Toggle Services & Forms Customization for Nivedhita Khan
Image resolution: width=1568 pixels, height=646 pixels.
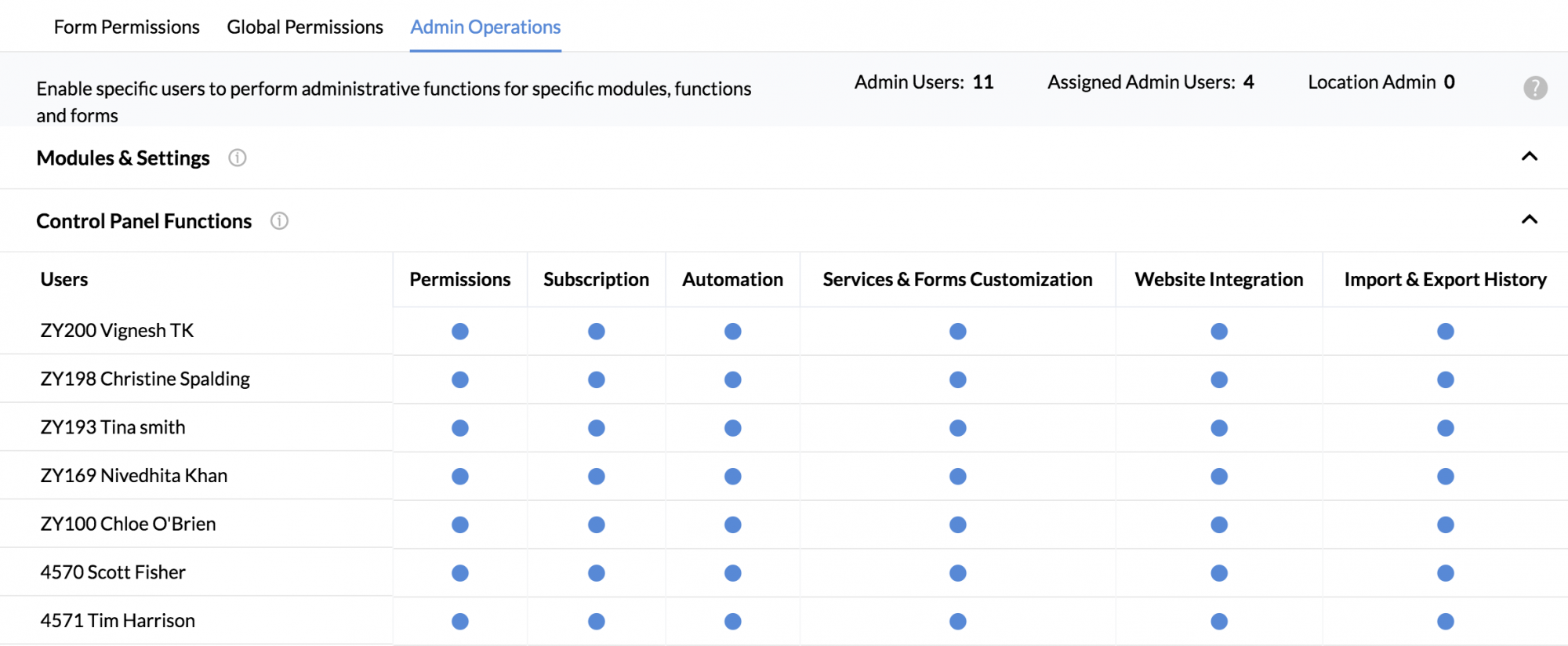pyautogui.click(x=958, y=477)
